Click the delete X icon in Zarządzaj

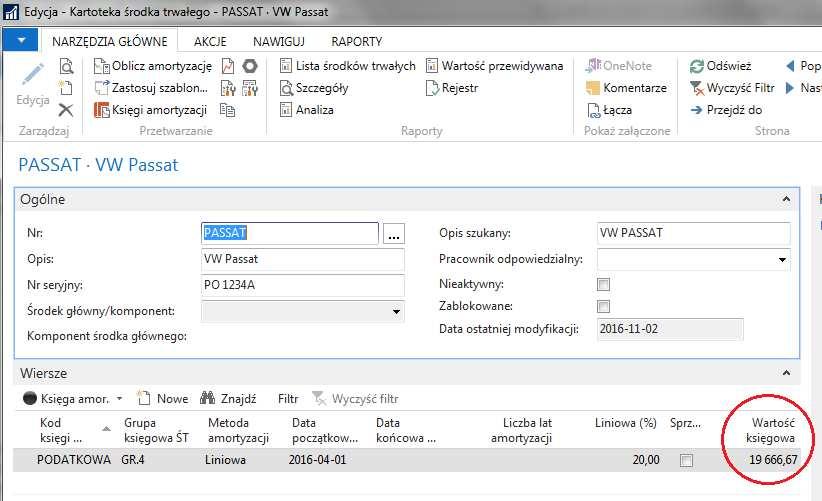66,110
